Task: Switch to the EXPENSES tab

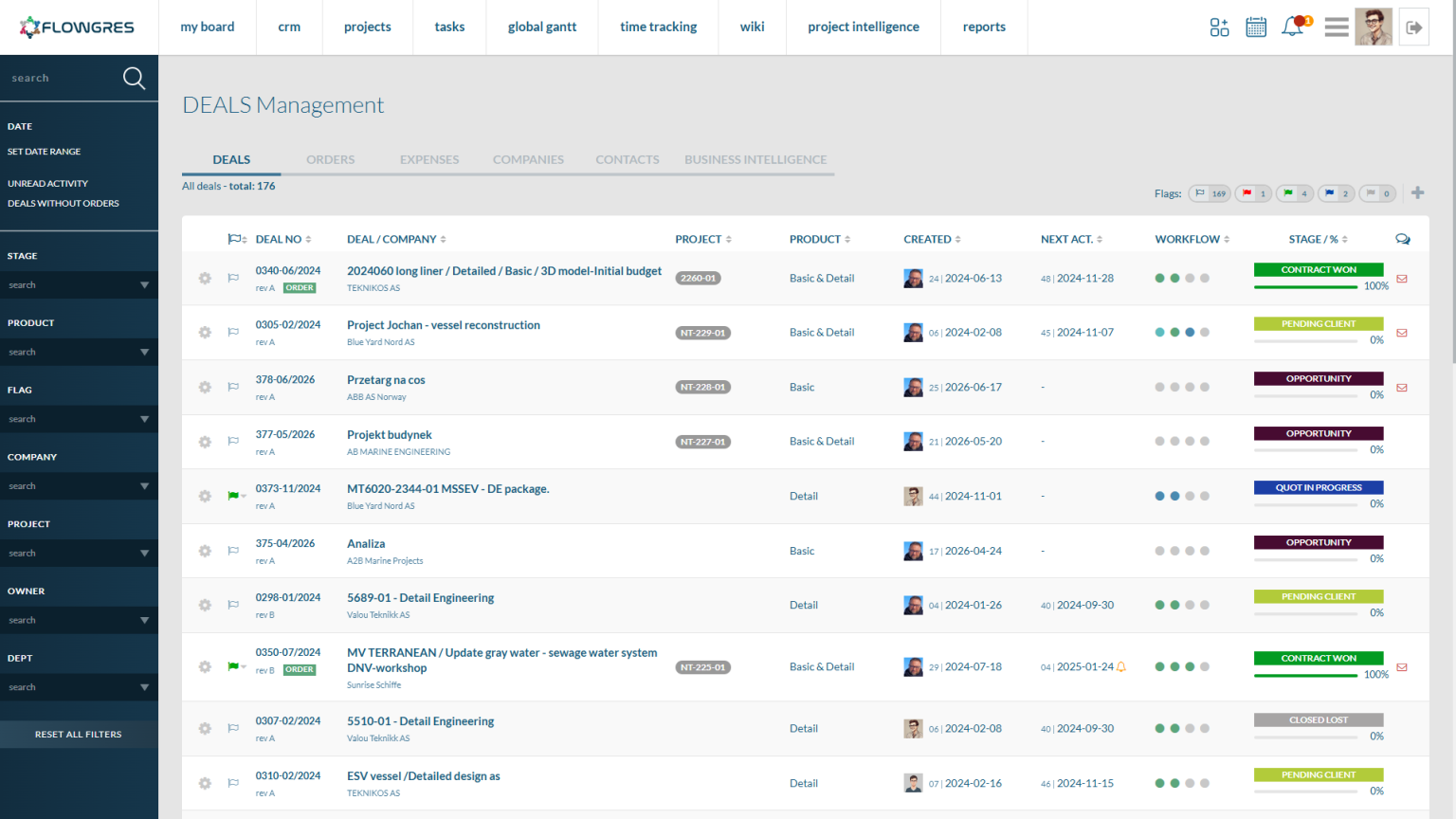Action: 429,159
